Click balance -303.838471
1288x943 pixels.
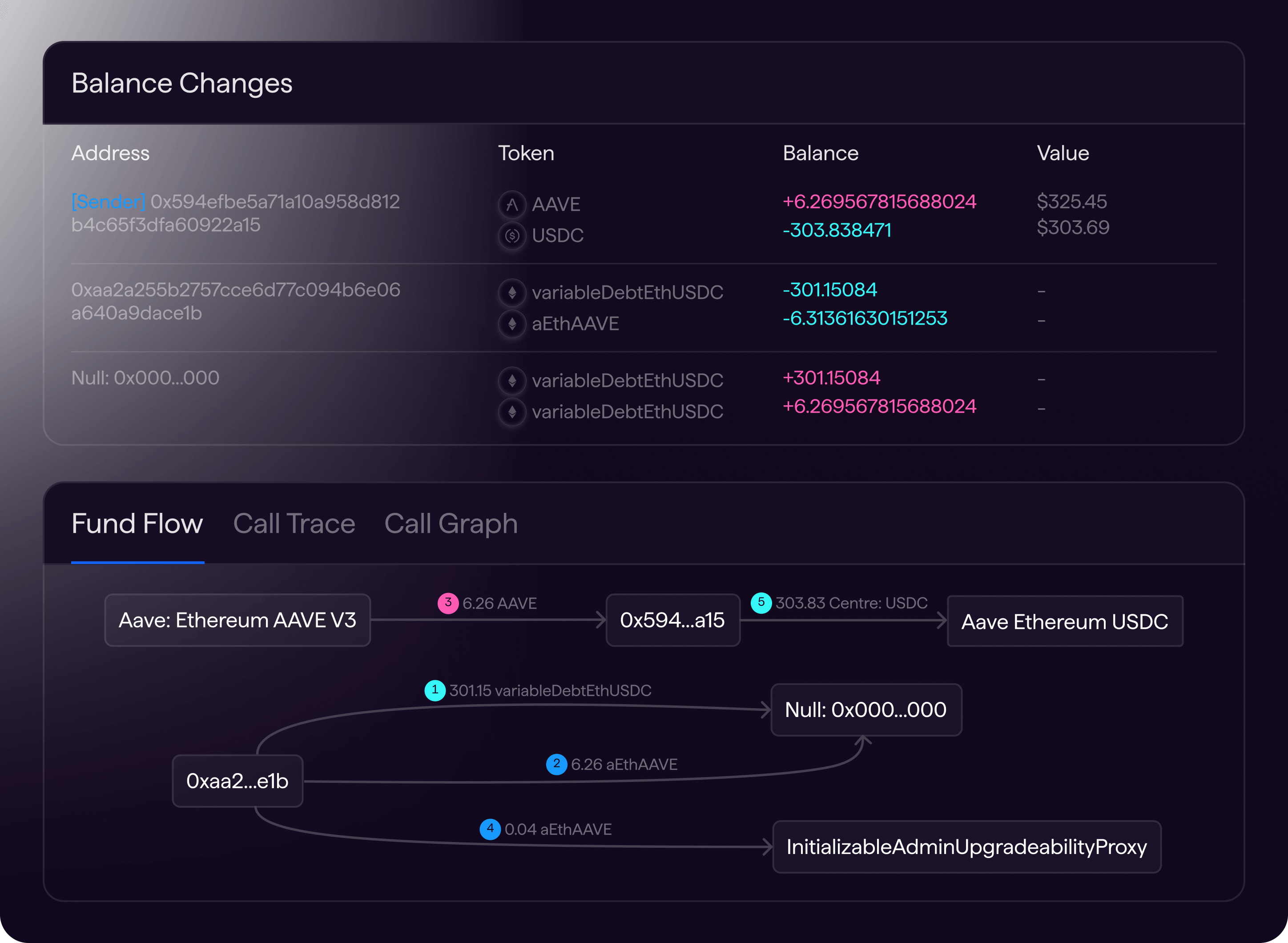837,230
